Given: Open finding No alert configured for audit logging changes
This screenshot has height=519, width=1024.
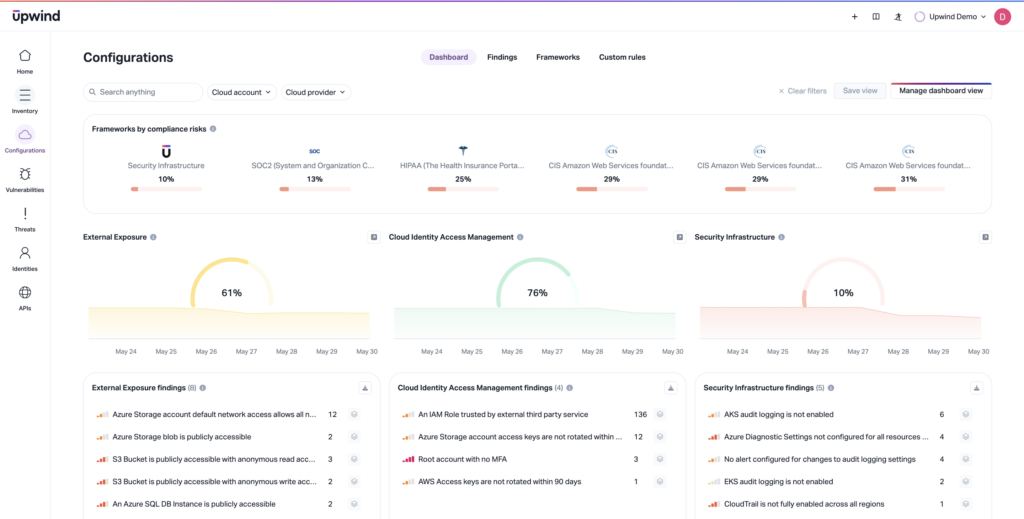Looking at the screenshot, I should click(820, 460).
